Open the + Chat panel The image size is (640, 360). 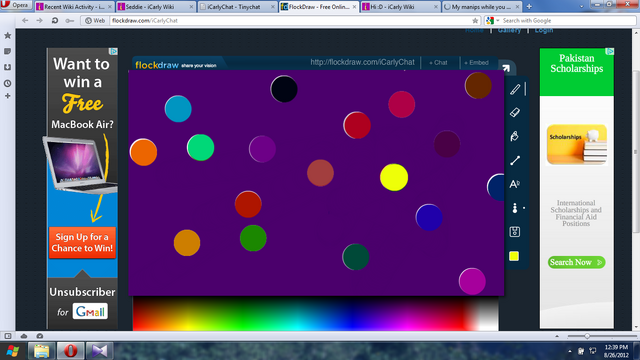pos(438,62)
